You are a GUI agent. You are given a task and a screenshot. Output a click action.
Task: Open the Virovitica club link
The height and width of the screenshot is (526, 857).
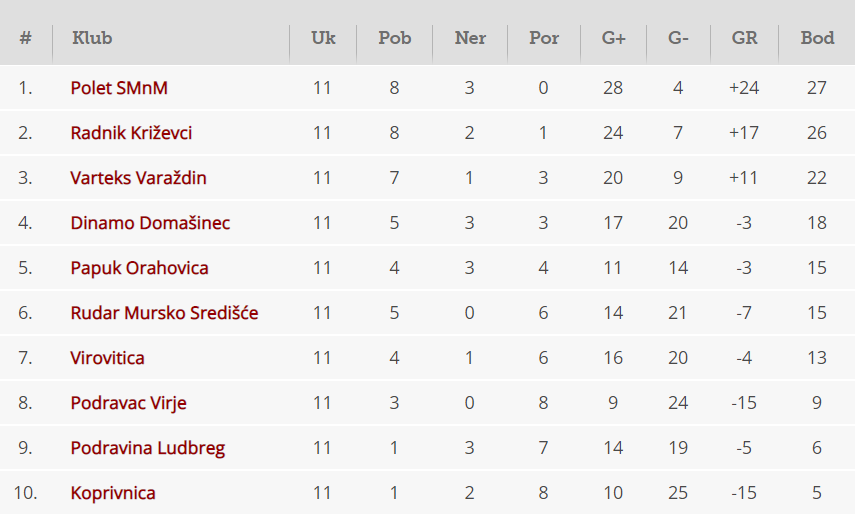pyautogui.click(x=107, y=358)
